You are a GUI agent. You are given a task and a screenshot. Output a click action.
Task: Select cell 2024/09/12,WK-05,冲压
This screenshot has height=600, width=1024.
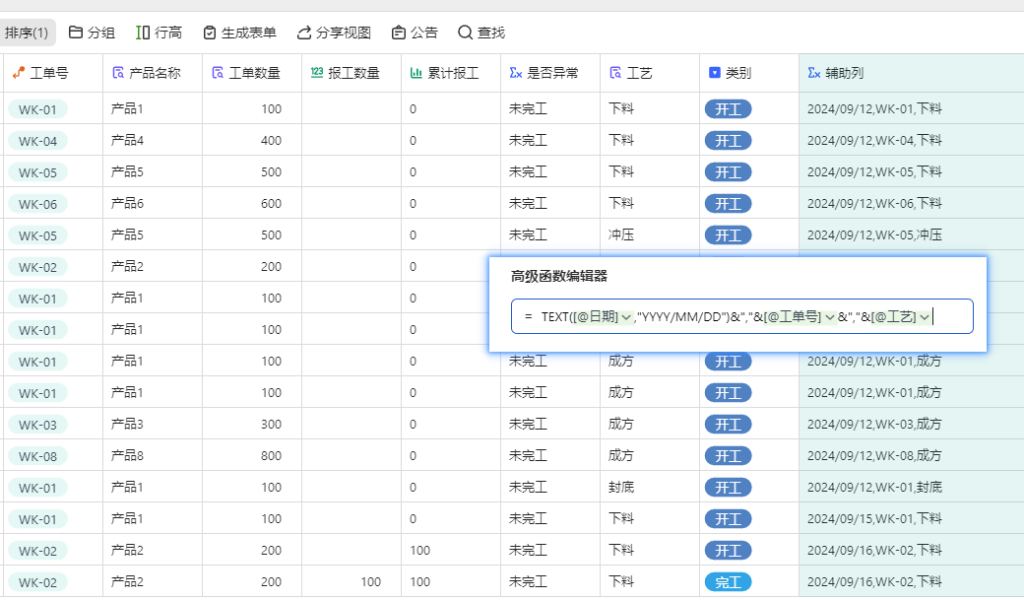pos(912,235)
